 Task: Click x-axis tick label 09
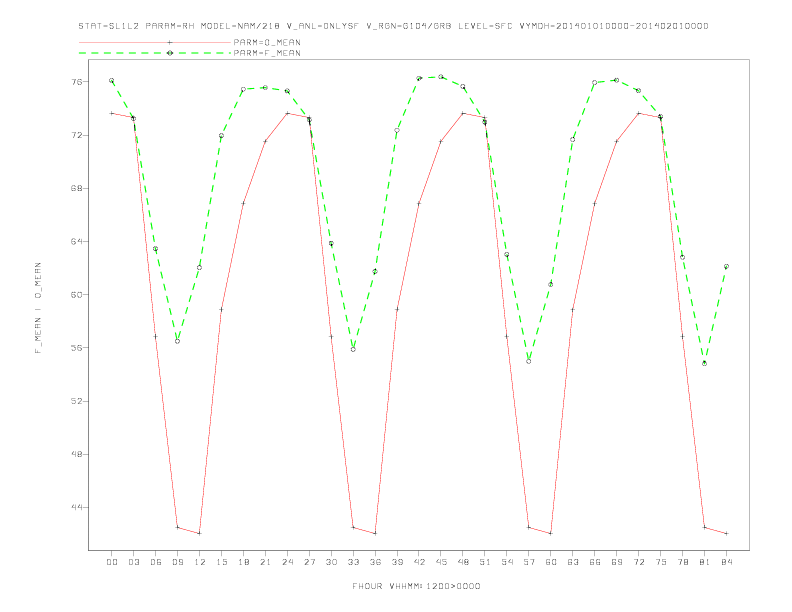click(177, 562)
